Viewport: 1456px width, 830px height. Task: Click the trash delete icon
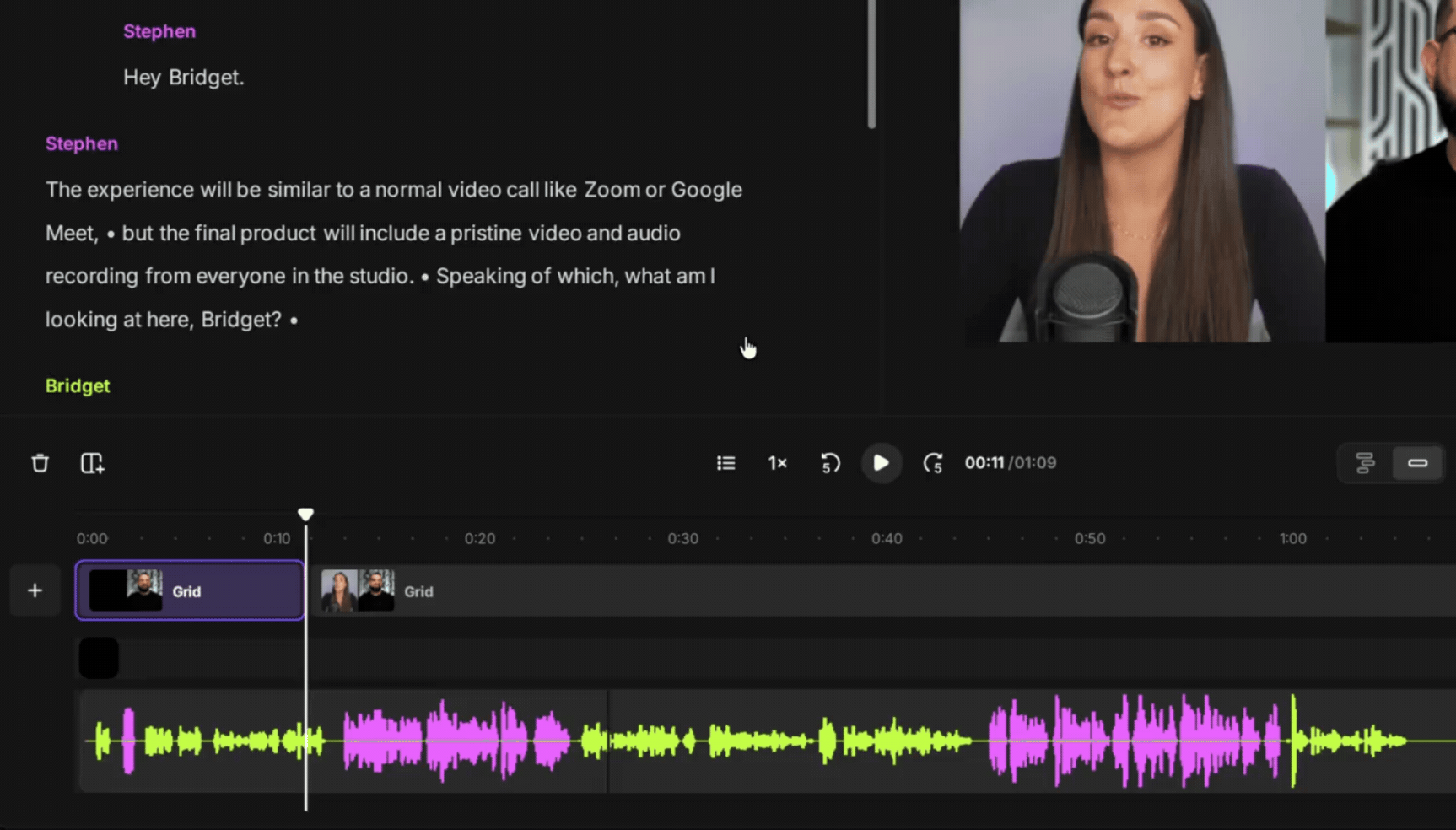click(x=40, y=463)
